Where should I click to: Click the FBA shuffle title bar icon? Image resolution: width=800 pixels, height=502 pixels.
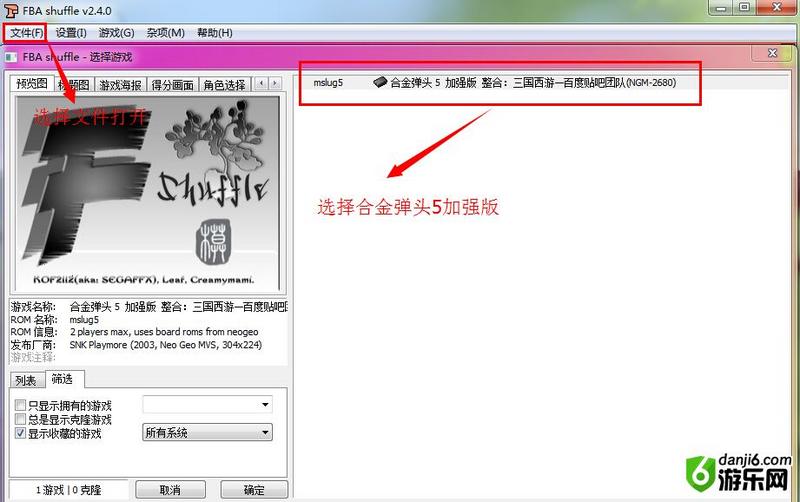(11, 10)
